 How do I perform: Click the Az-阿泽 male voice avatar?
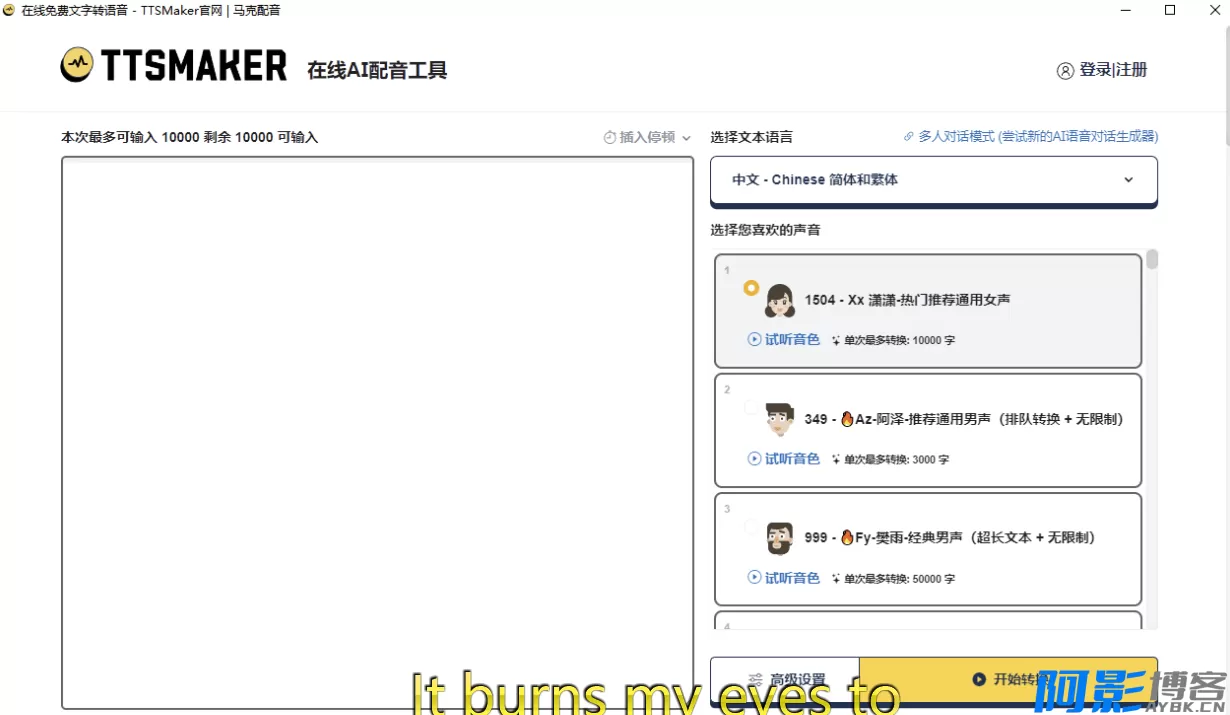pyautogui.click(x=780, y=419)
